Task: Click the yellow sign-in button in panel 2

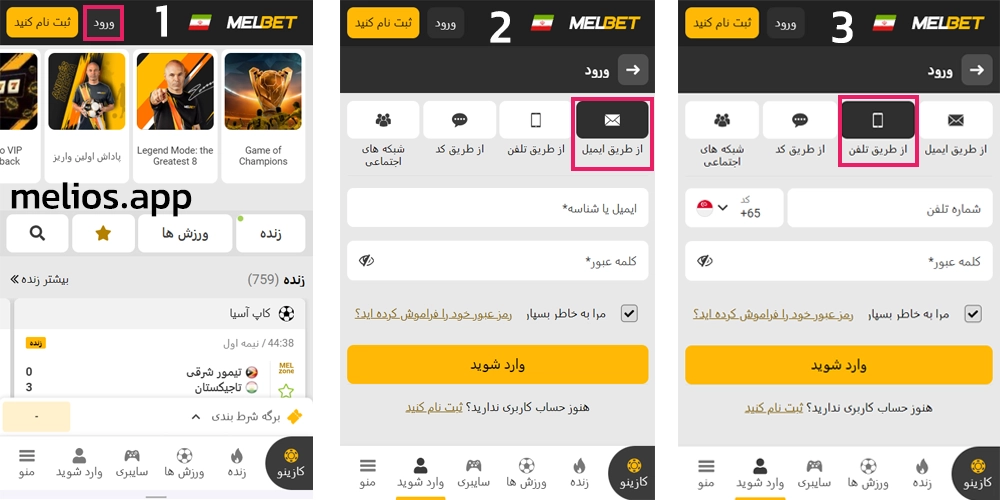Action: (497, 365)
